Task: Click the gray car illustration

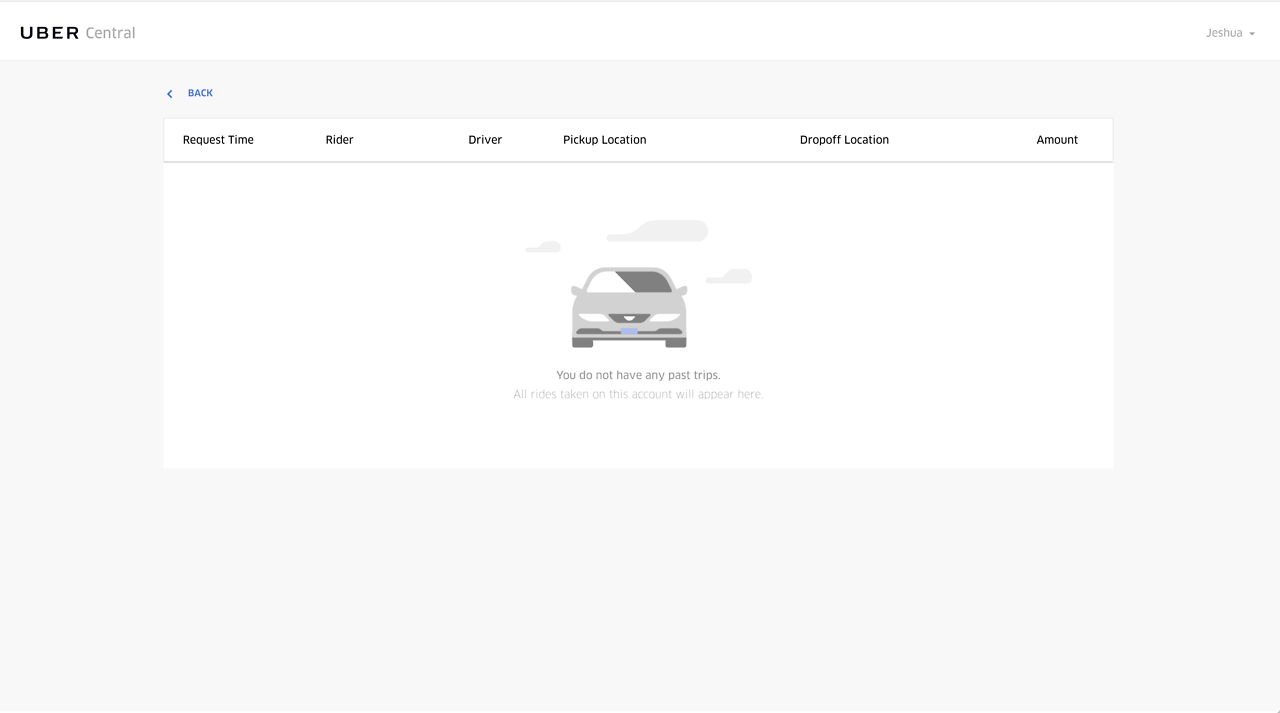Action: [629, 310]
